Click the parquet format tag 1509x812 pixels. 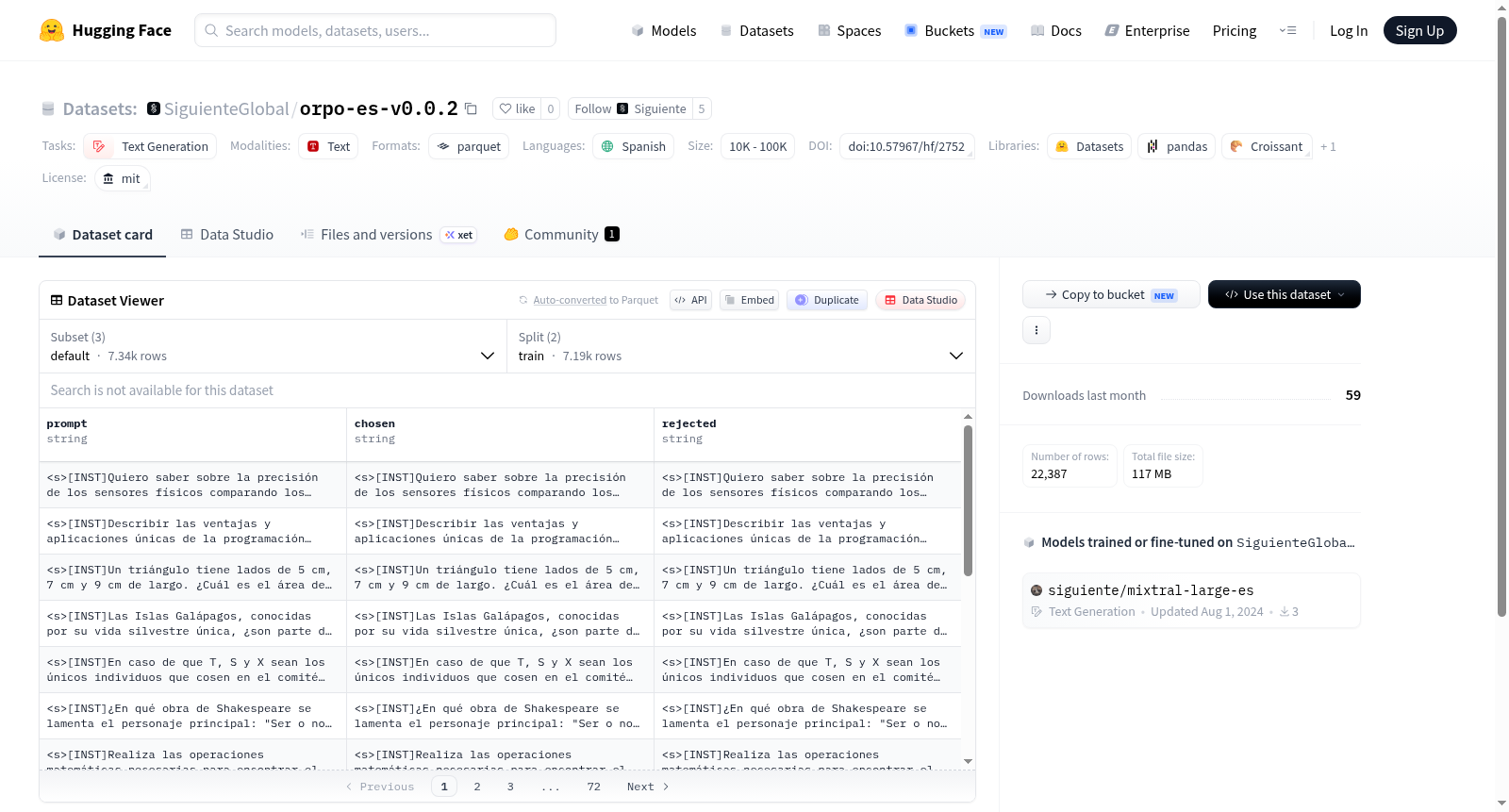(x=469, y=146)
